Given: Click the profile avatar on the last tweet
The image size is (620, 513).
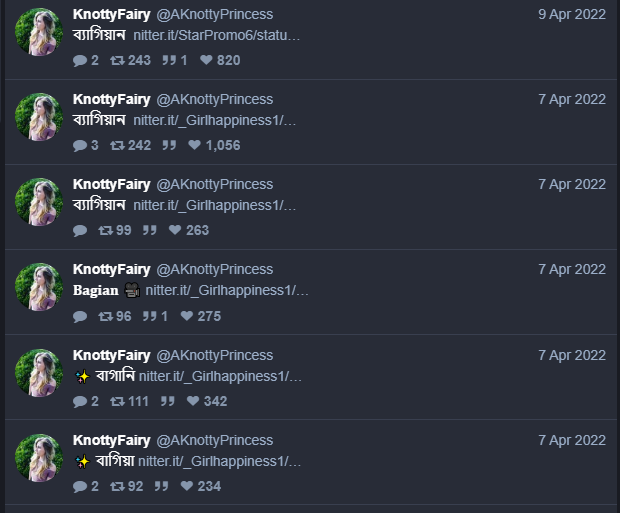Looking at the screenshot, I should tap(39, 458).
